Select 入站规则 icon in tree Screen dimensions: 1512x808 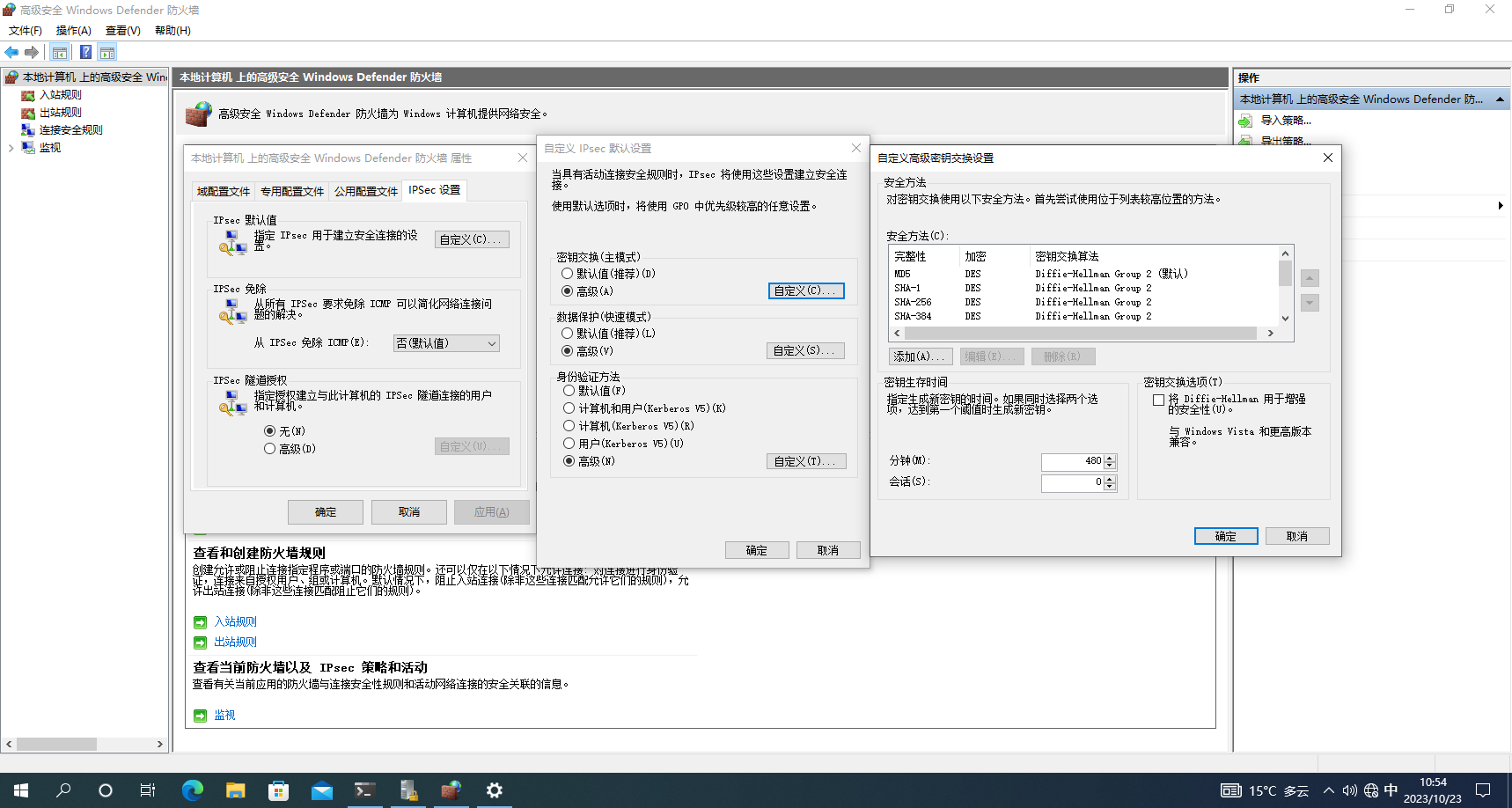click(x=28, y=95)
